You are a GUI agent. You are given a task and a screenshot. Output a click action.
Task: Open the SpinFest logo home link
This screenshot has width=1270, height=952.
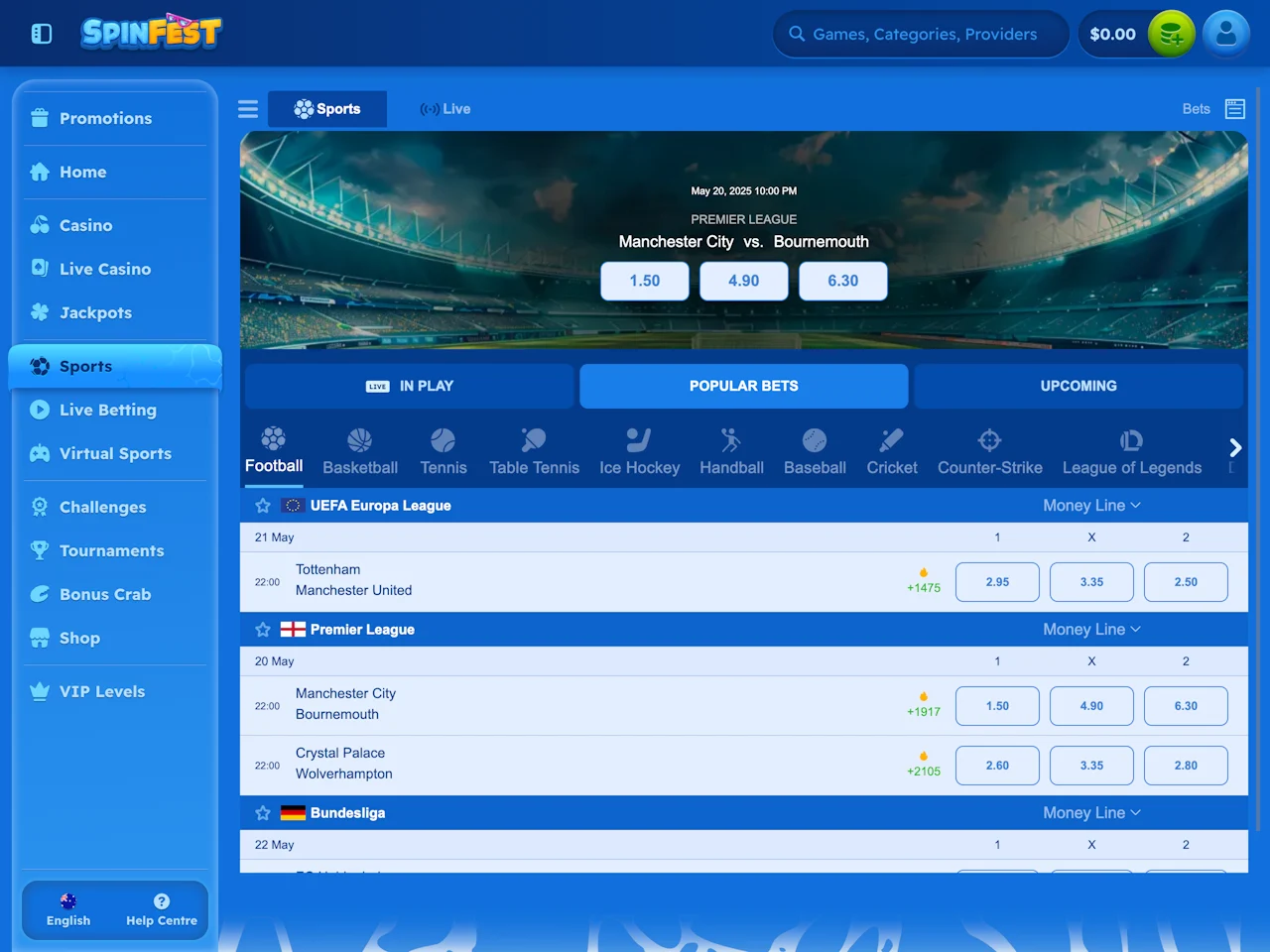pos(151,32)
